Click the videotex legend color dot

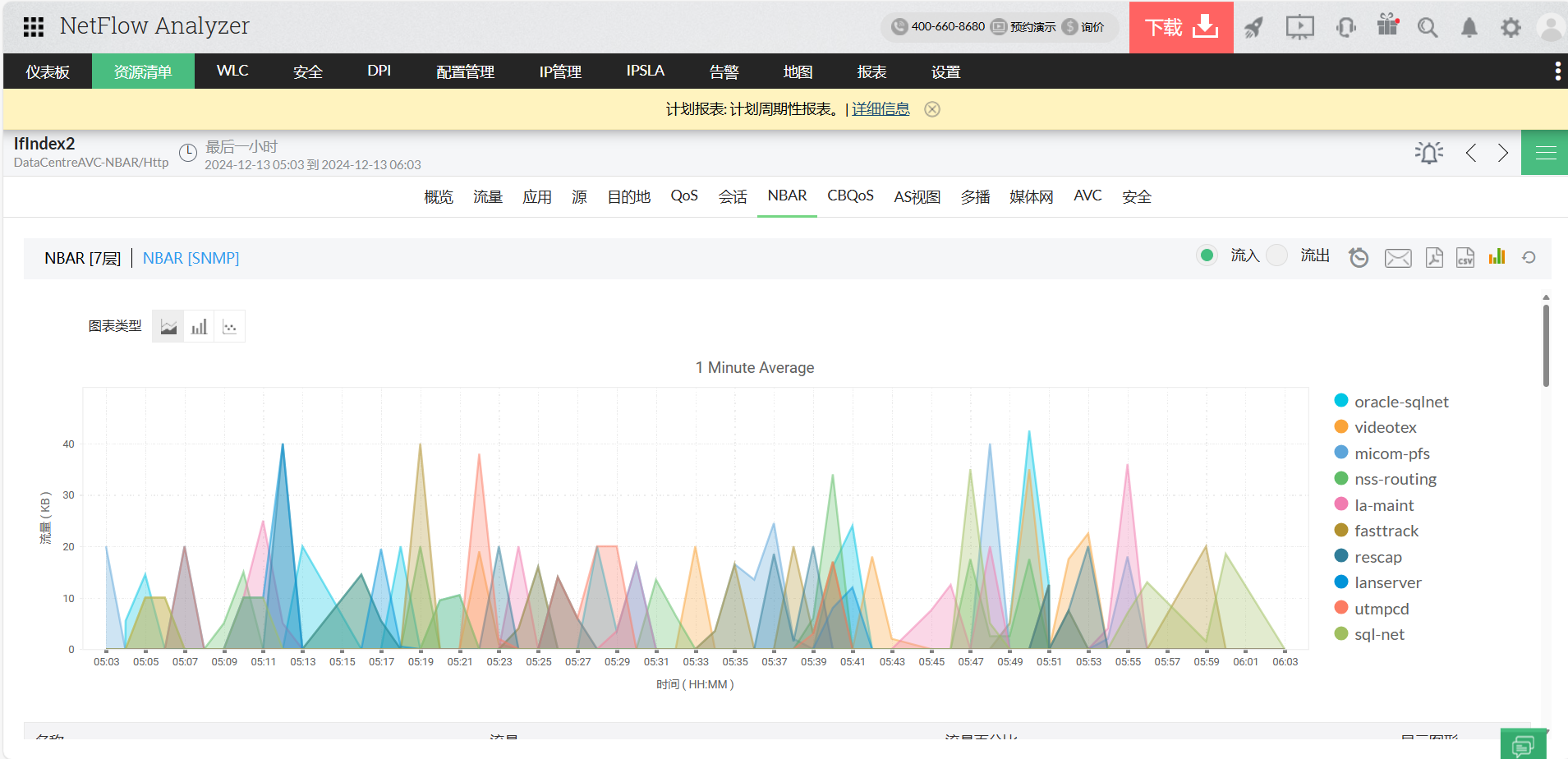click(1341, 427)
